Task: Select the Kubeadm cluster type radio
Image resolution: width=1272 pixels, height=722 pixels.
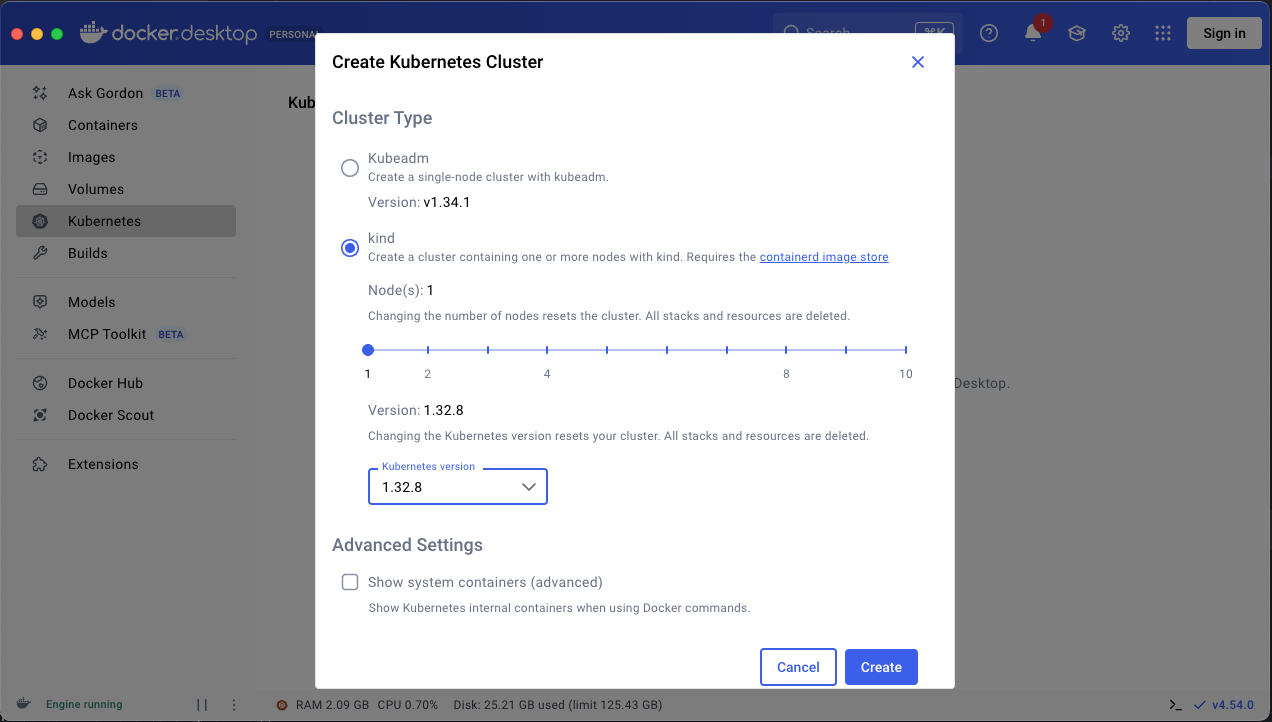Action: click(350, 168)
